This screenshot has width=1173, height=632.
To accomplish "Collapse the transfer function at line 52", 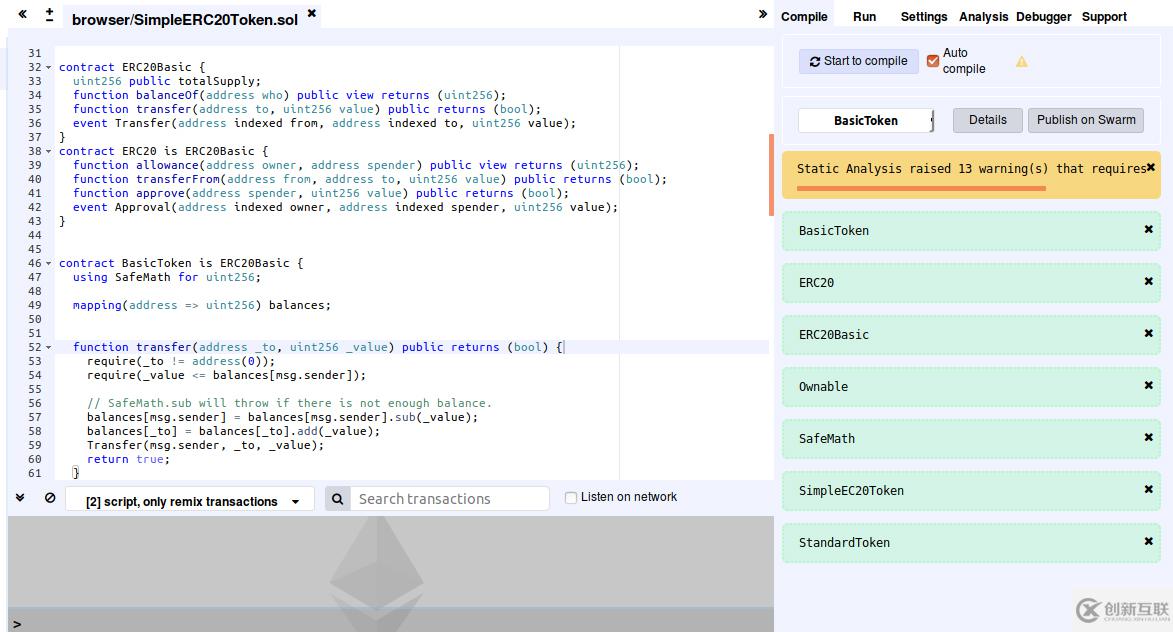I will pos(48,348).
